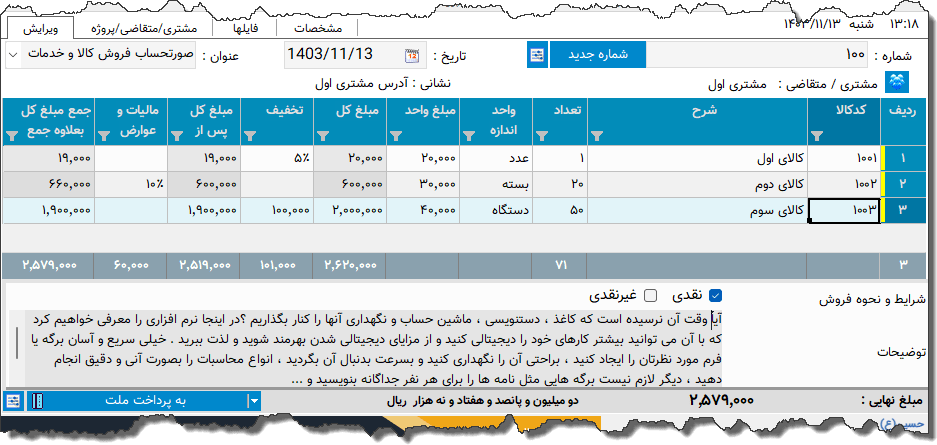The width and height of the screenshot is (937, 445).
Task: Click description cell کالای سوم
Action: pos(697,210)
